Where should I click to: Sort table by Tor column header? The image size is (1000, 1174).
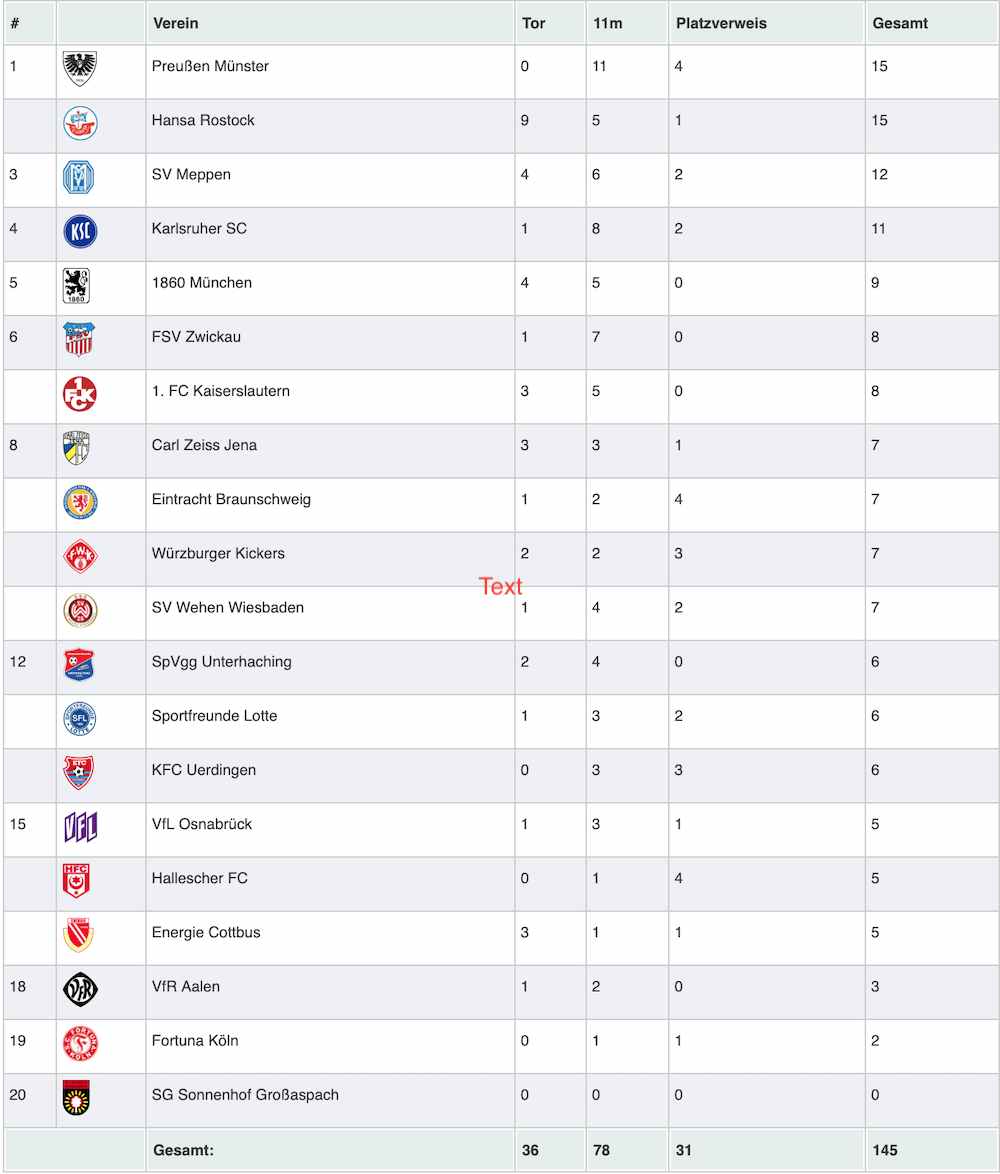(x=534, y=23)
